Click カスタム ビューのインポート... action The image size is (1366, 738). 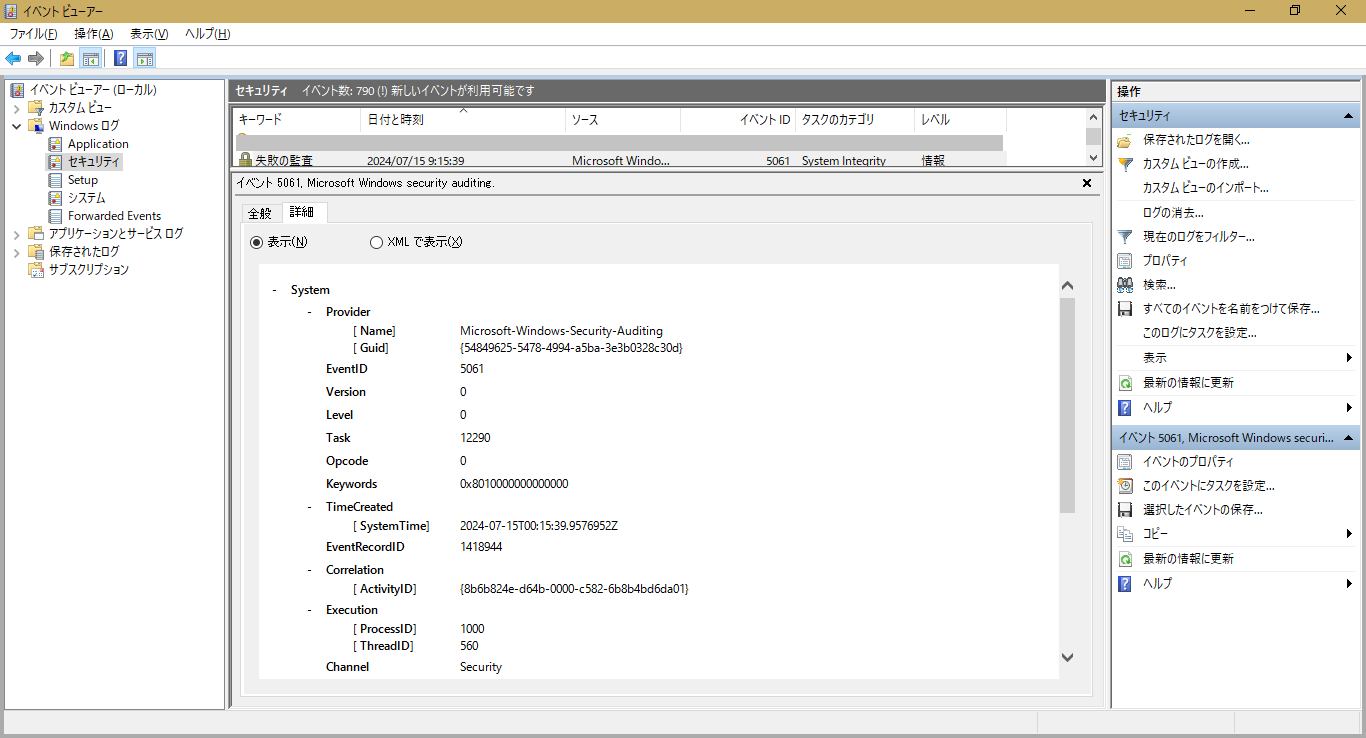1205,188
